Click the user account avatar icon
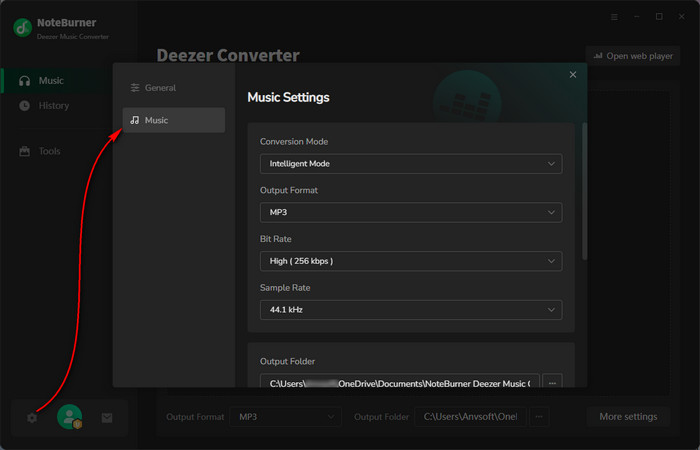Viewport: 700px width, 450px height. click(x=70, y=417)
